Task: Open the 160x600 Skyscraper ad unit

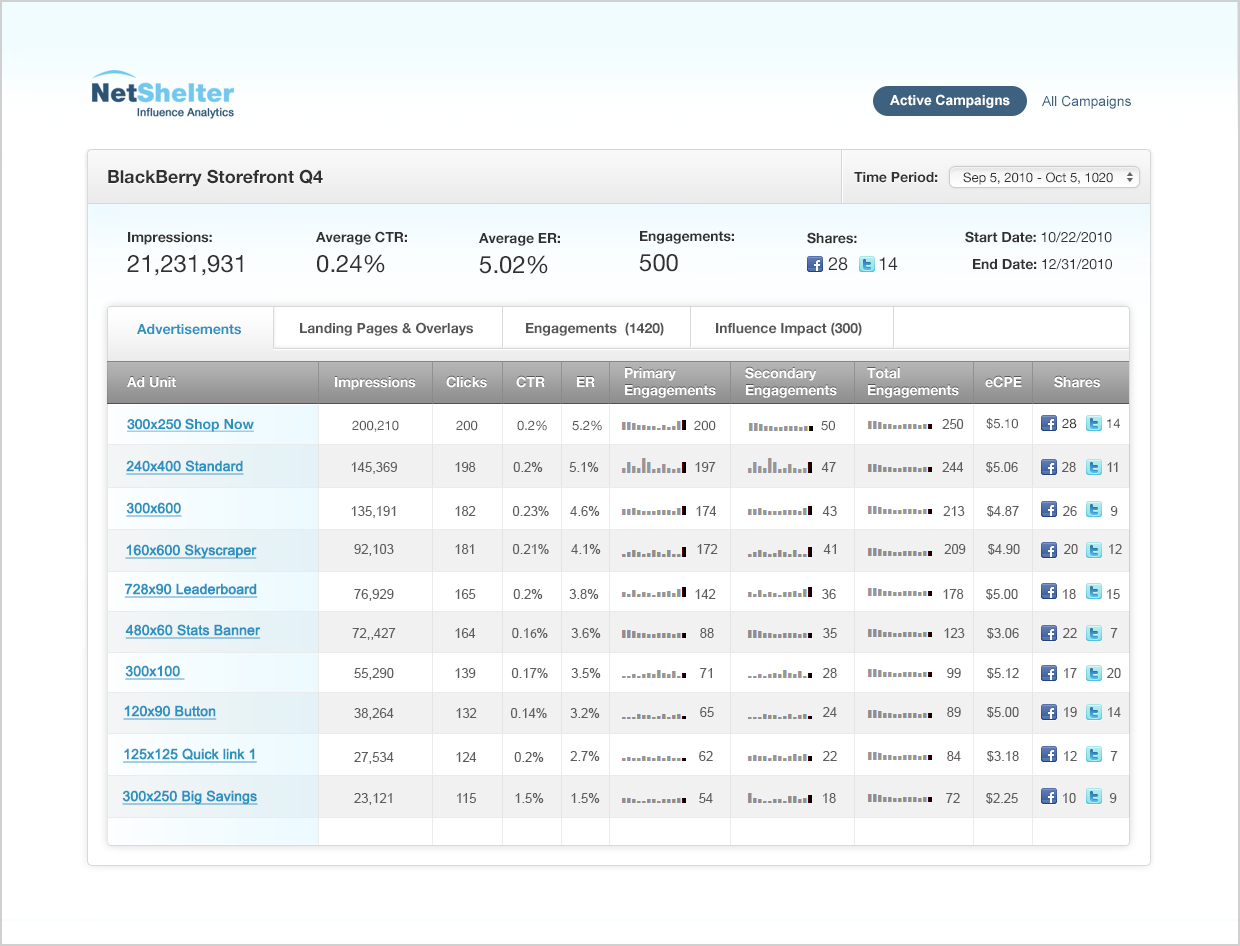Action: tap(191, 550)
